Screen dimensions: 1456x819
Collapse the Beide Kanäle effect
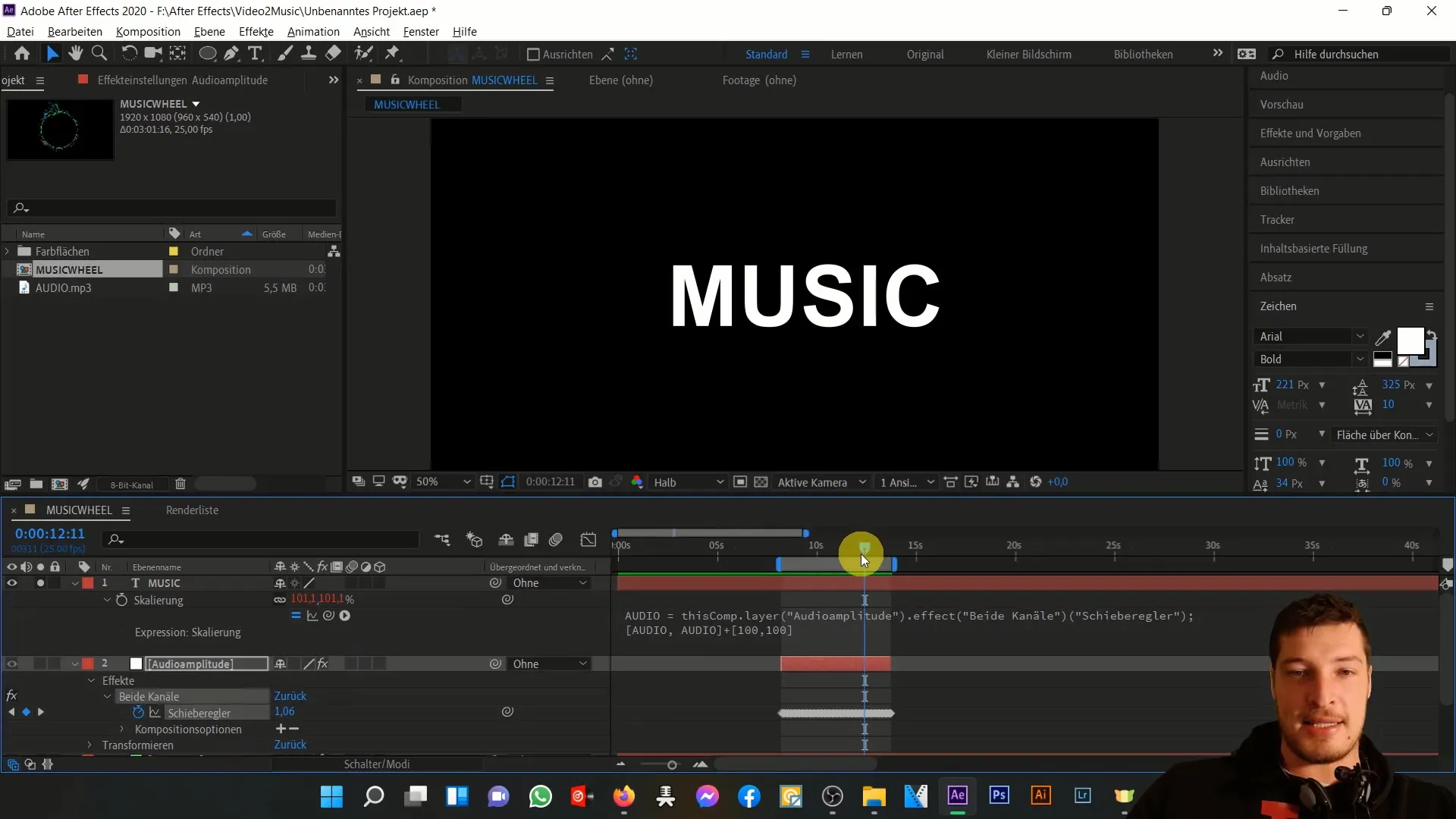(107, 697)
